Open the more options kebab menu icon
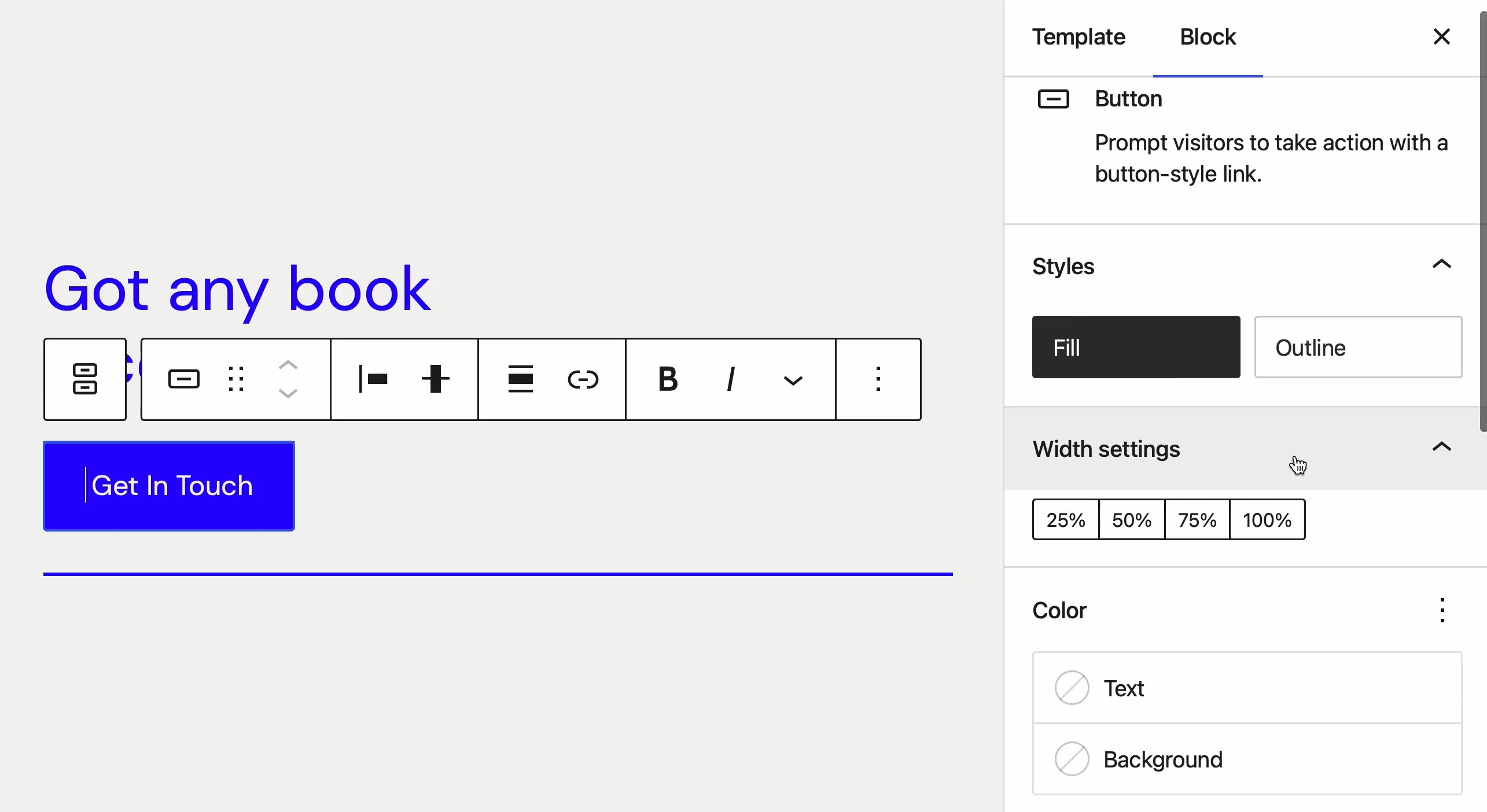This screenshot has height=812, width=1487. tap(879, 379)
